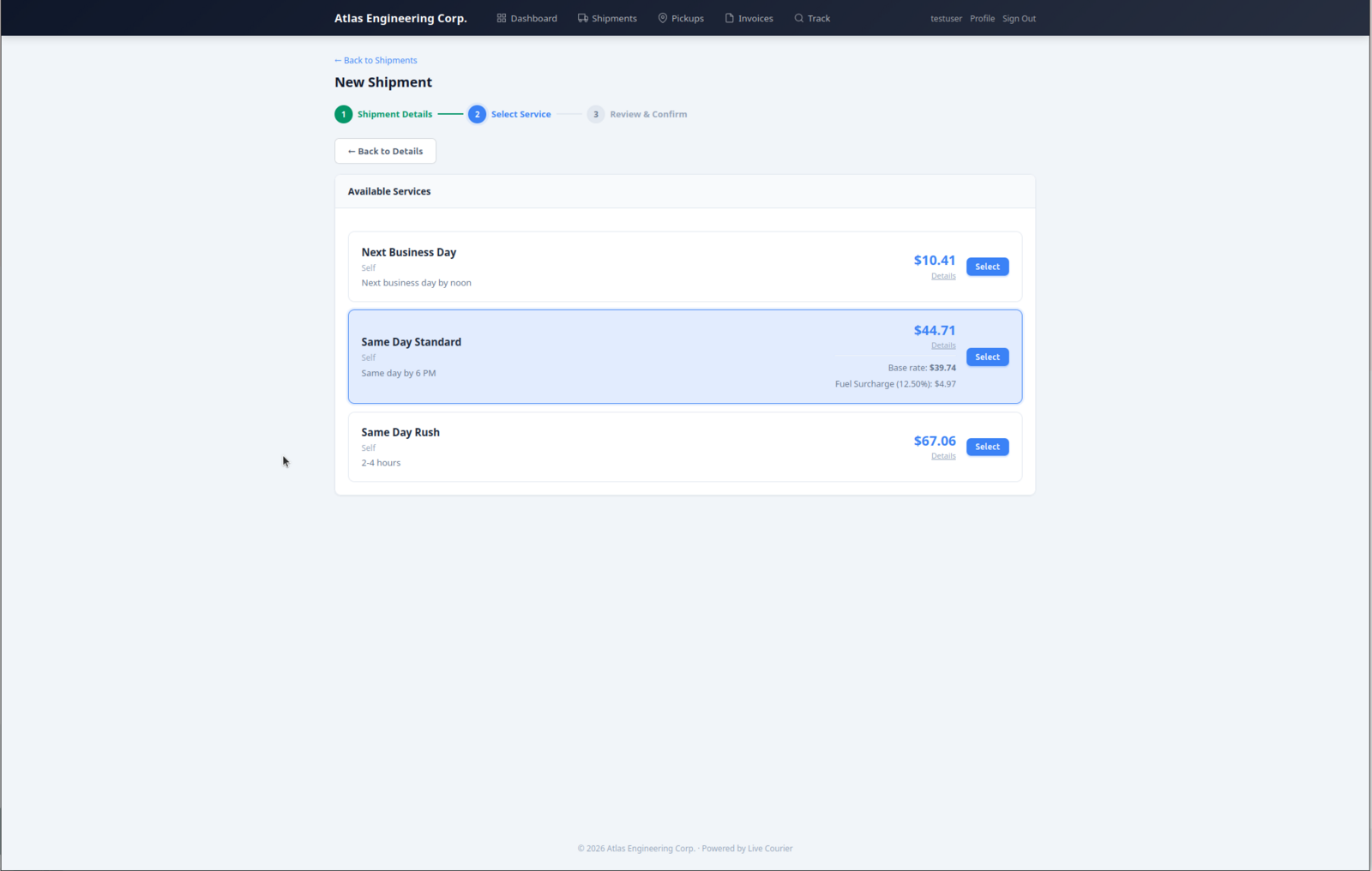Go back using Back to Details button

click(385, 151)
